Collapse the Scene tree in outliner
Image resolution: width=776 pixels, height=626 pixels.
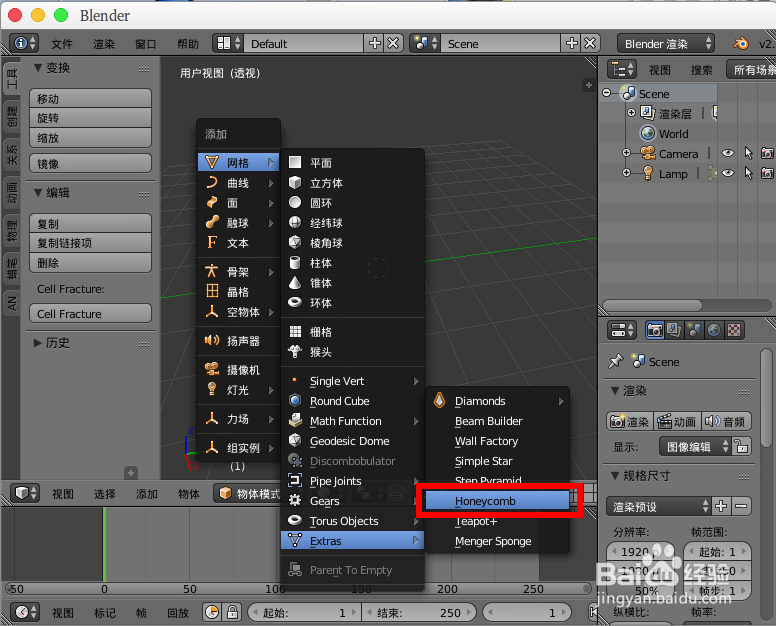click(607, 93)
